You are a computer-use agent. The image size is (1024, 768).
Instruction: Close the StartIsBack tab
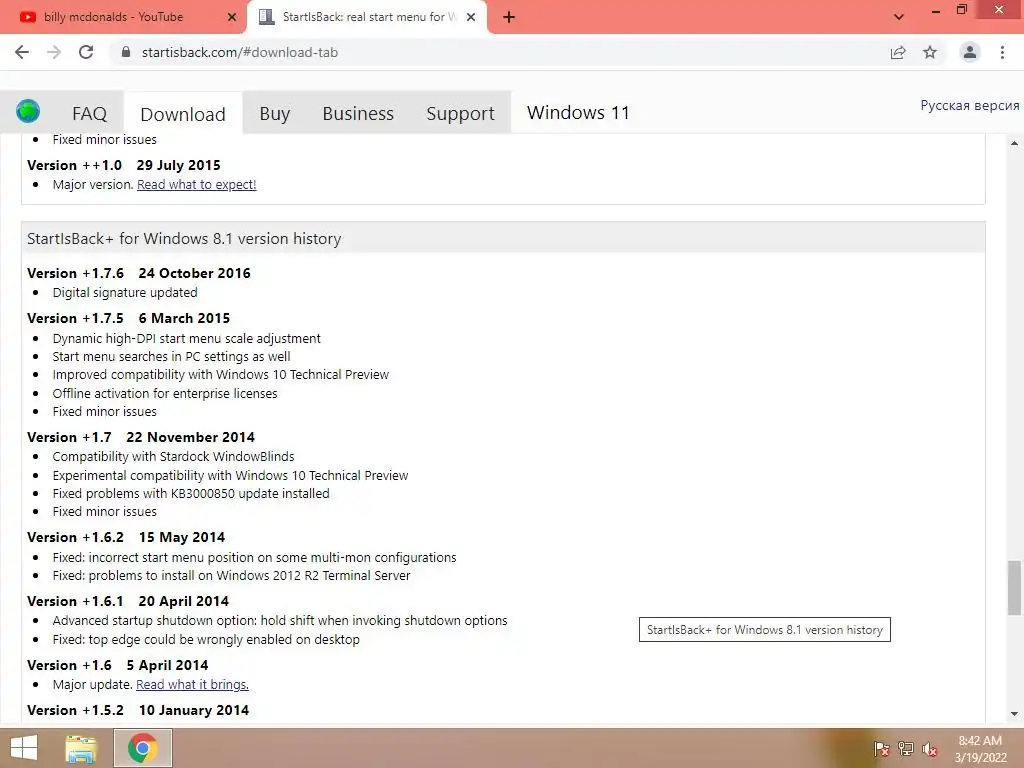click(x=471, y=17)
